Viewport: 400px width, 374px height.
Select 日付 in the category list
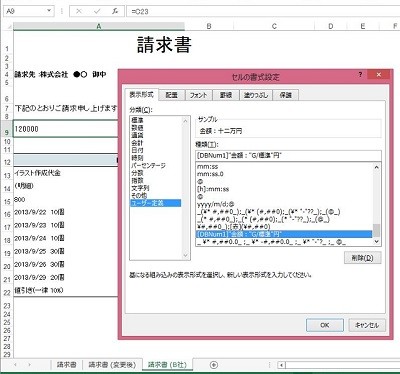tap(155, 150)
